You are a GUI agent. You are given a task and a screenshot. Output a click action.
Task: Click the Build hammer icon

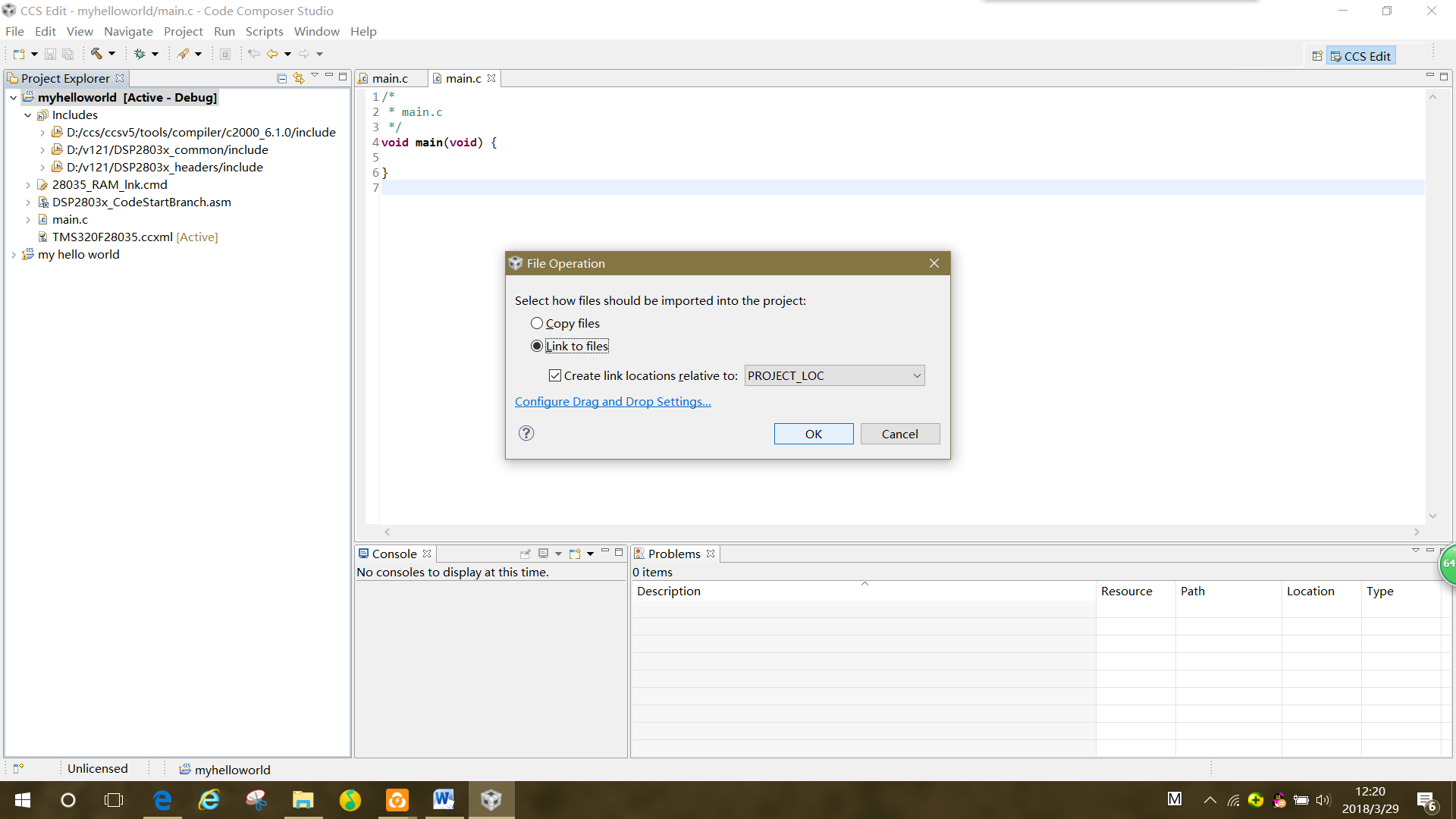[x=96, y=54]
